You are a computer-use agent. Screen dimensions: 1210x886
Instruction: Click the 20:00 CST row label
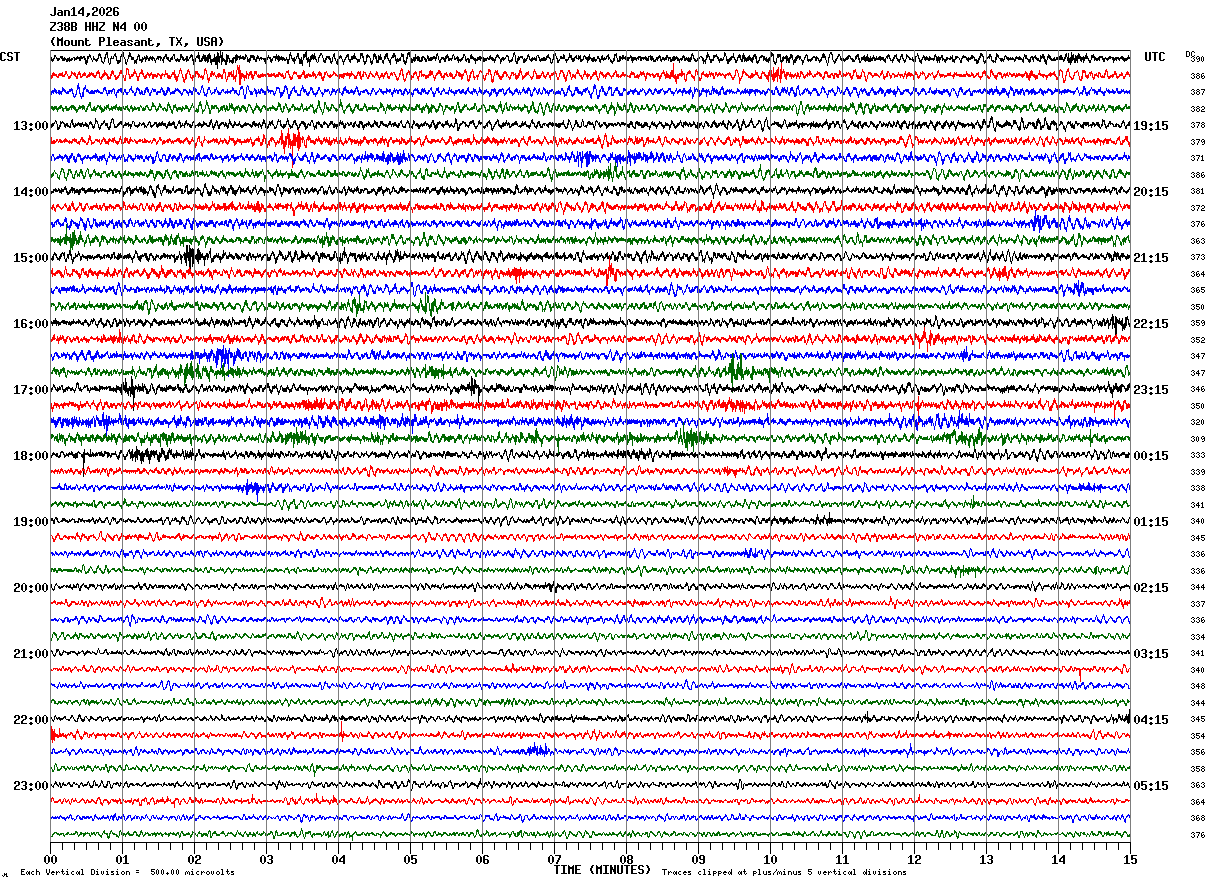[30, 588]
